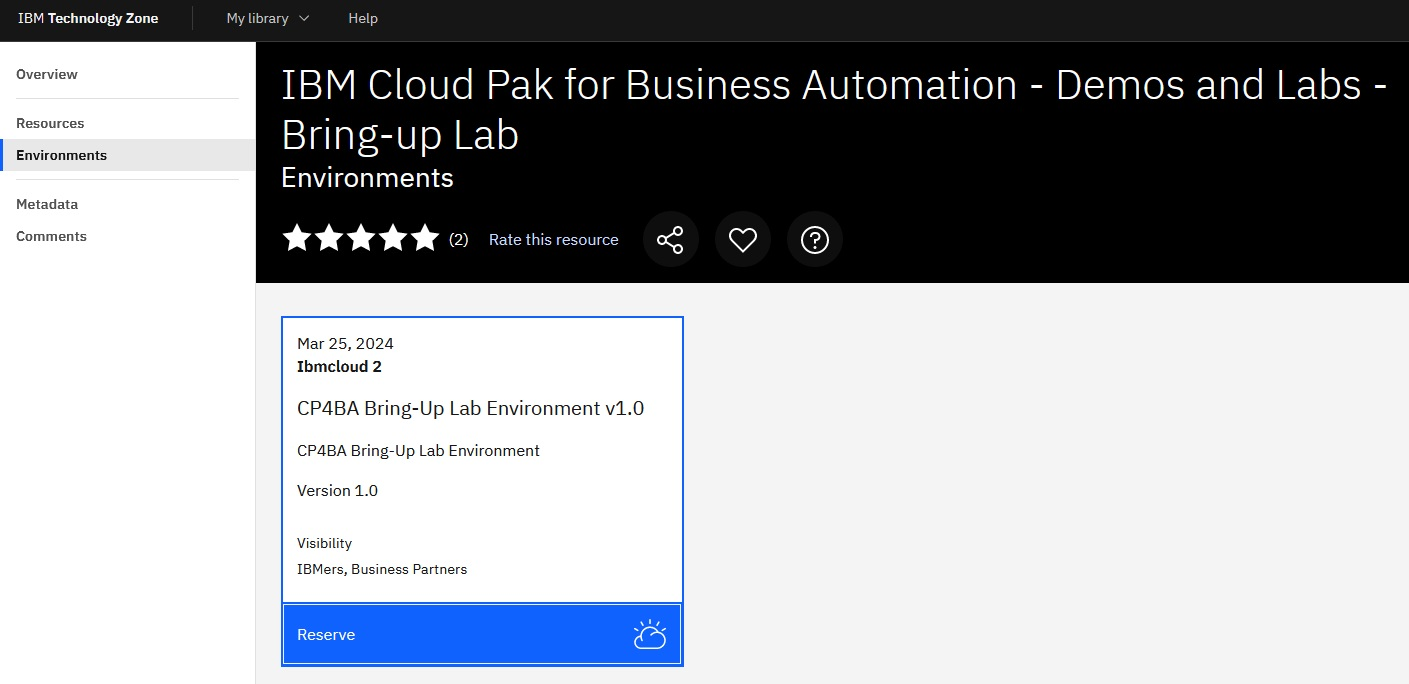
Task: Click the cloud icon on the Reserve bar
Action: 650,635
